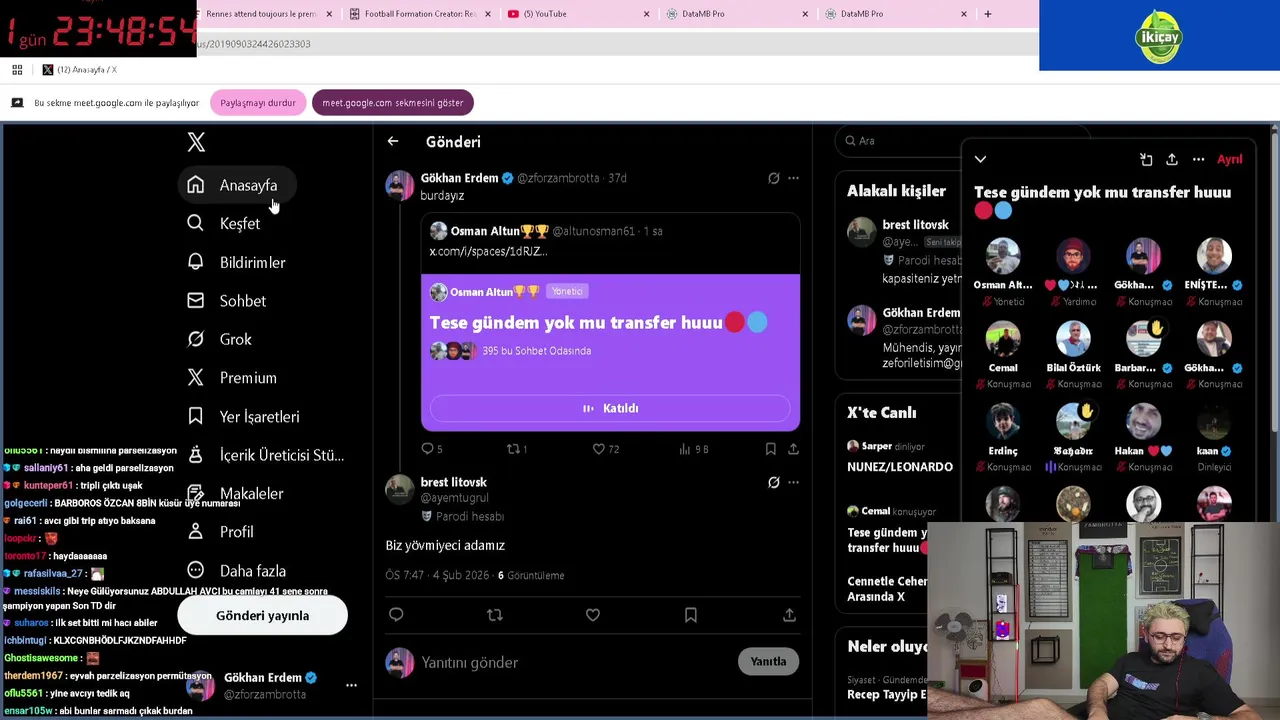Open account options beside Gökhan Erdem profile

(351, 685)
